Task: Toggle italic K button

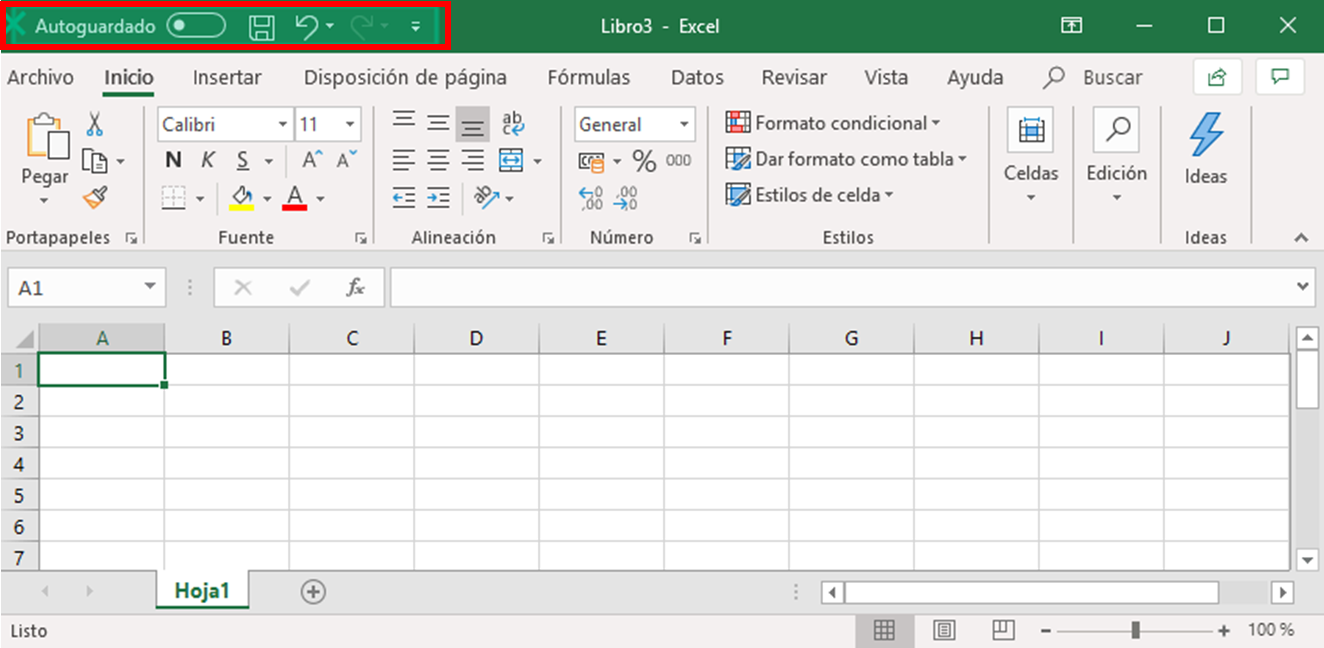Action: (208, 160)
